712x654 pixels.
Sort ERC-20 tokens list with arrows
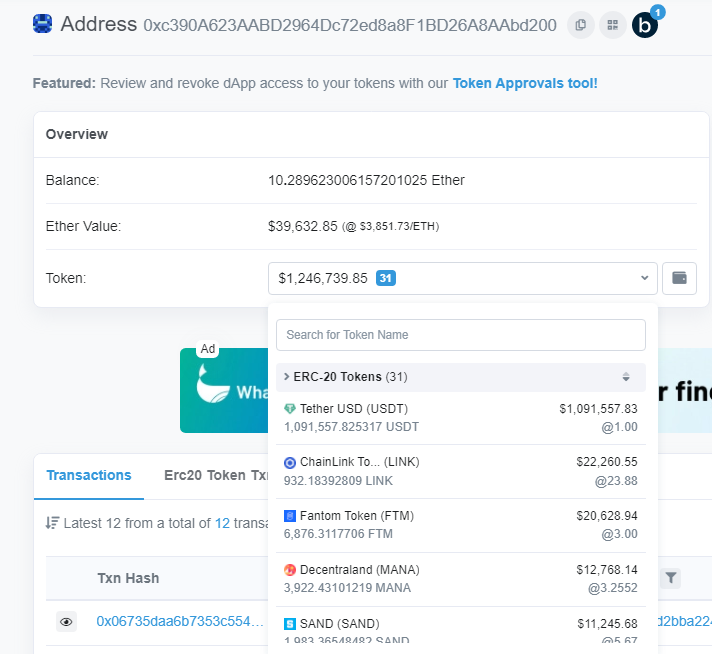pos(626,377)
